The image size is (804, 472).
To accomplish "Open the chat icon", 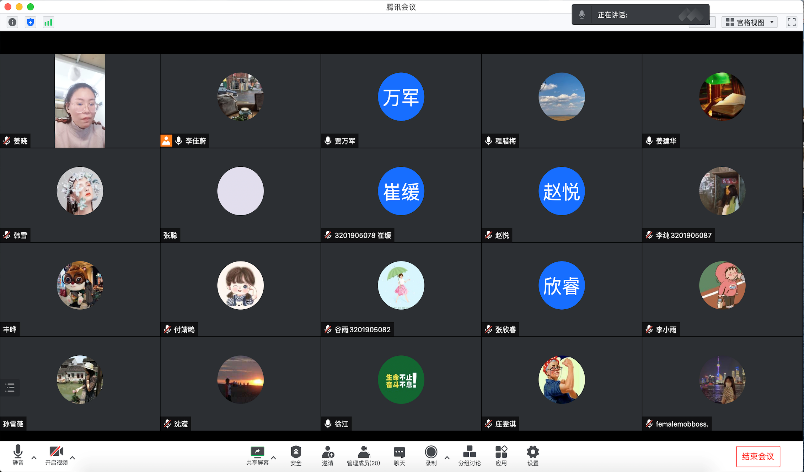I will [x=399, y=454].
